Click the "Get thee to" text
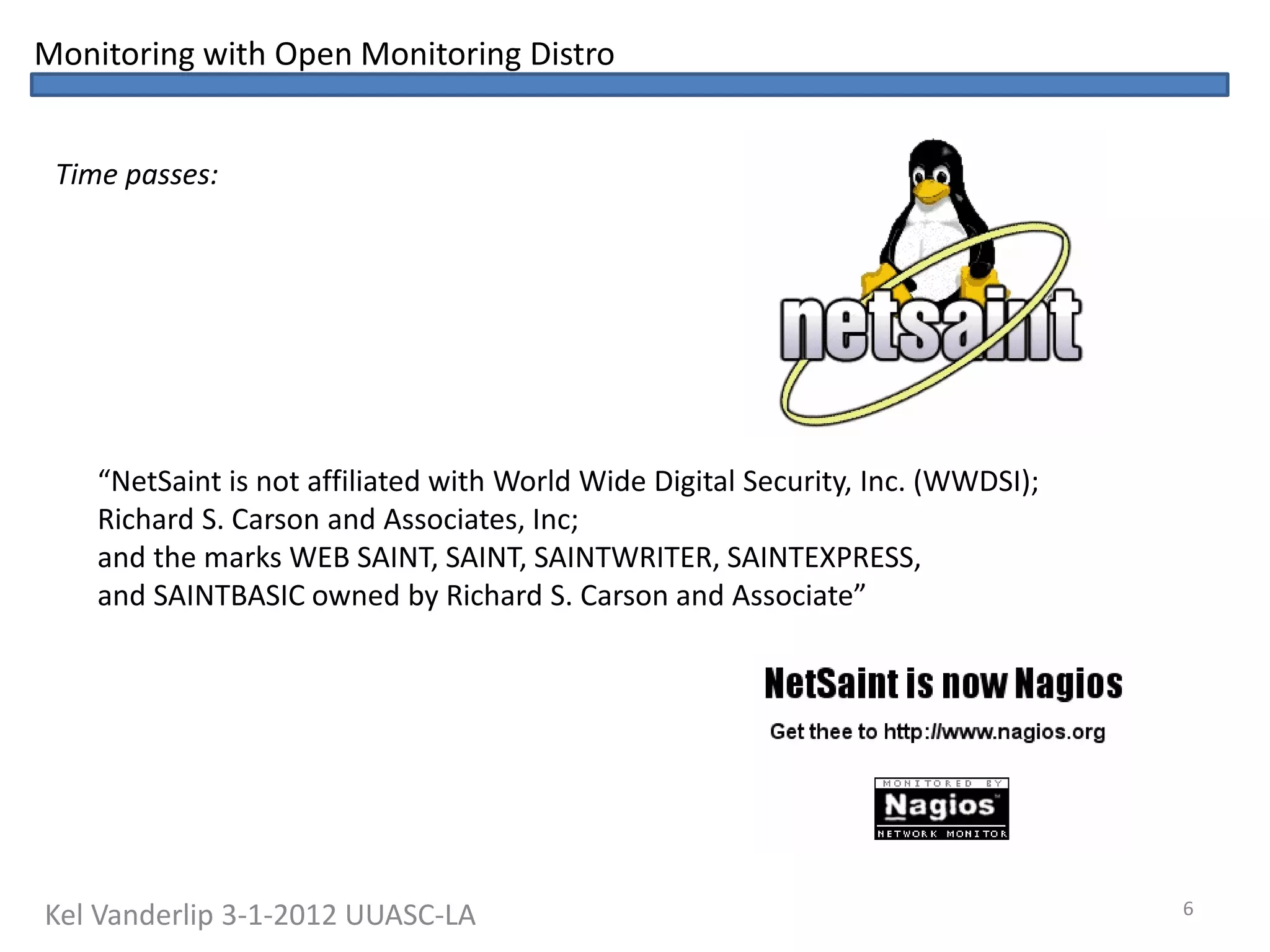 823,732
